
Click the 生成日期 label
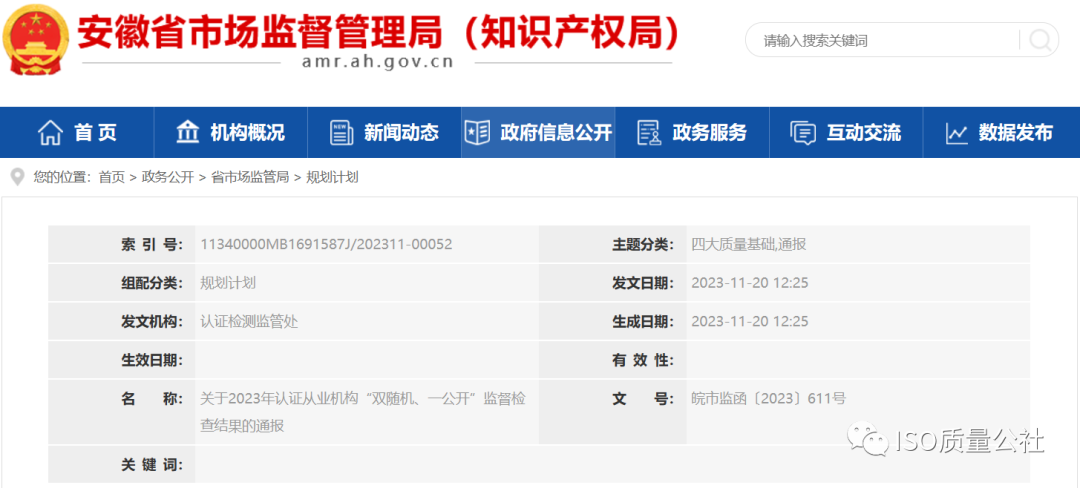643,321
